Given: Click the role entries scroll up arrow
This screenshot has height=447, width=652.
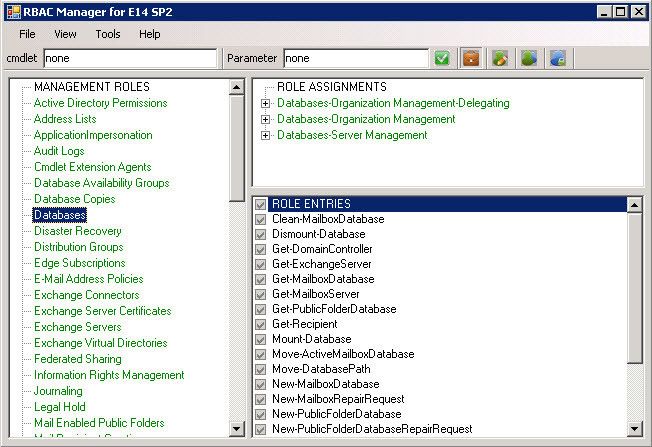Looking at the screenshot, I should coord(635,204).
